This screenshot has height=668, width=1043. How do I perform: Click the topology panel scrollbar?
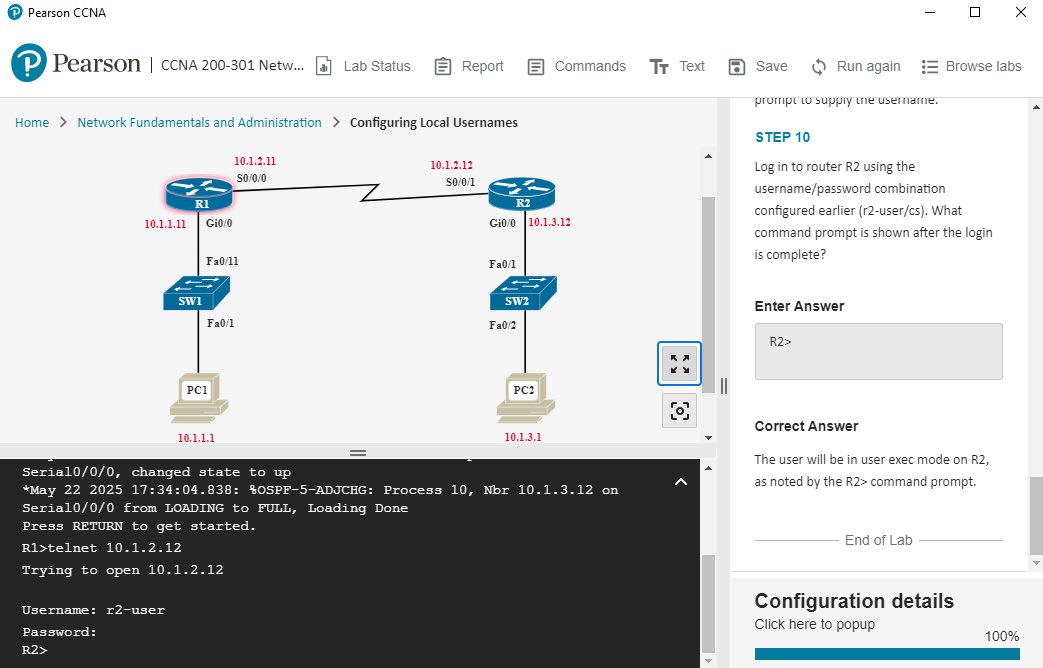[x=708, y=293]
